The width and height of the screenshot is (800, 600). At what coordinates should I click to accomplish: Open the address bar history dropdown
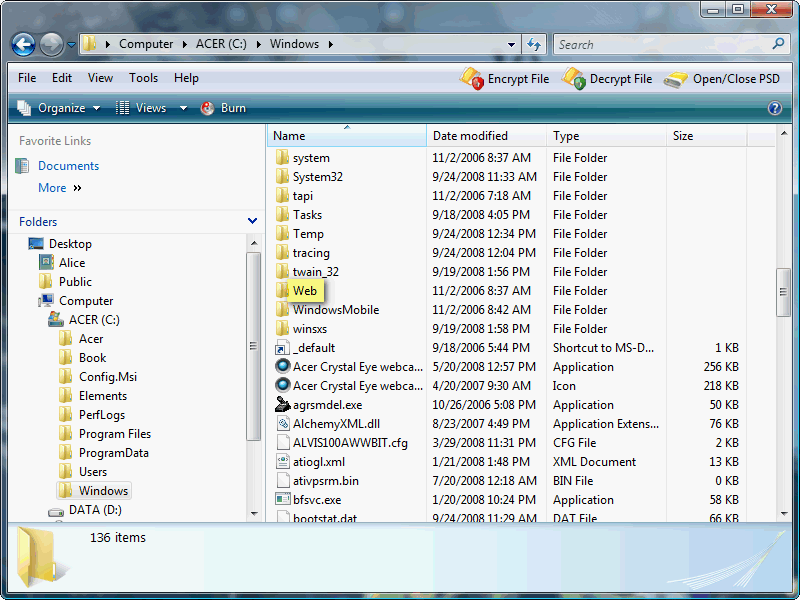pyautogui.click(x=511, y=44)
